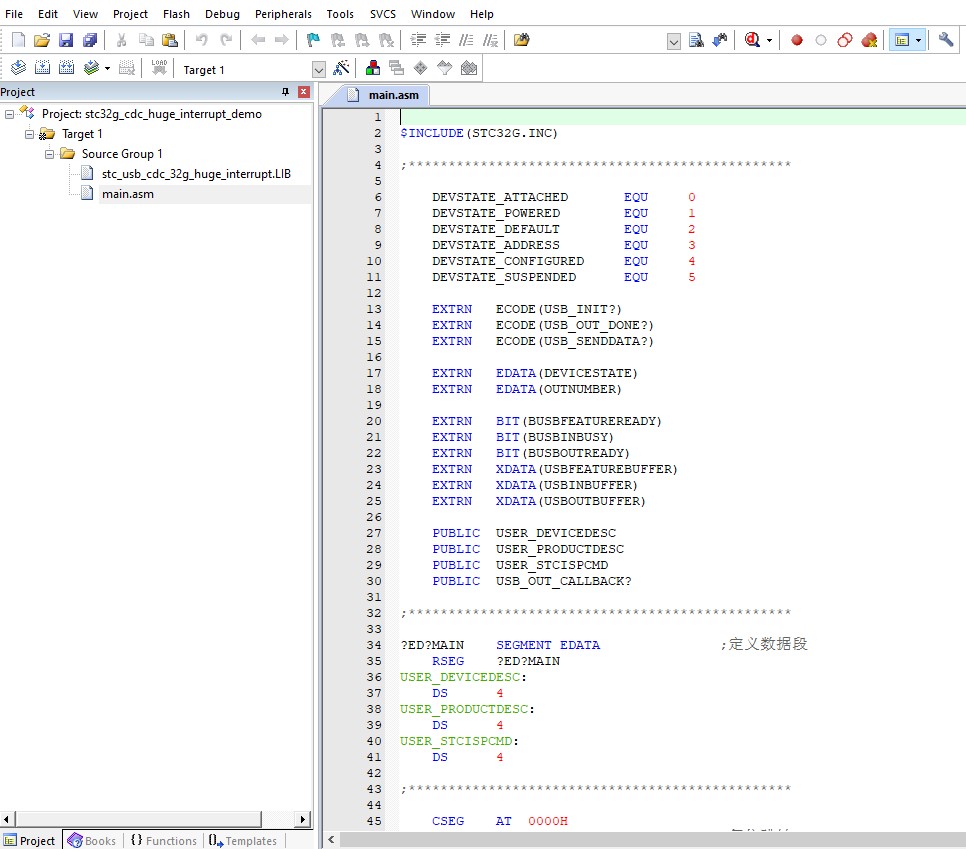This screenshot has height=849, width=966.
Task: Save the current file with Save icon
Action: click(66, 40)
